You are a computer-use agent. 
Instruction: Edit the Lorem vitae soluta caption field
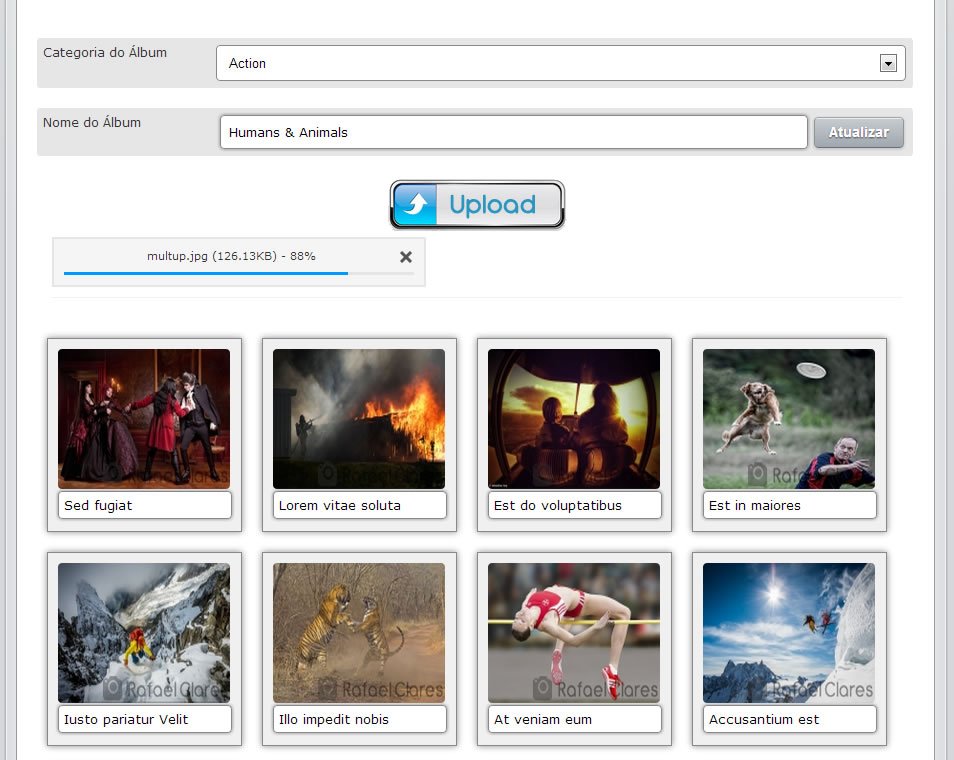[x=360, y=505]
